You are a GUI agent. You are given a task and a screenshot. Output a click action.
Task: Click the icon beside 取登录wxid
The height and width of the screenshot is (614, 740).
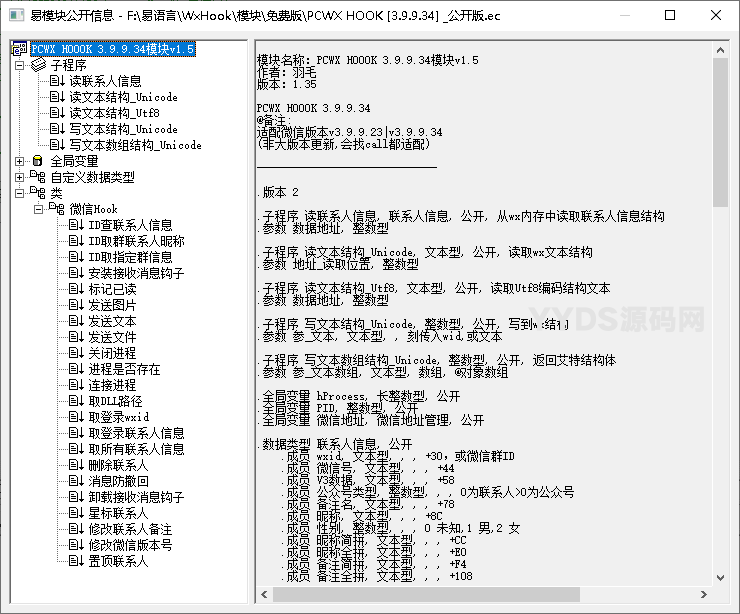click(x=76, y=417)
